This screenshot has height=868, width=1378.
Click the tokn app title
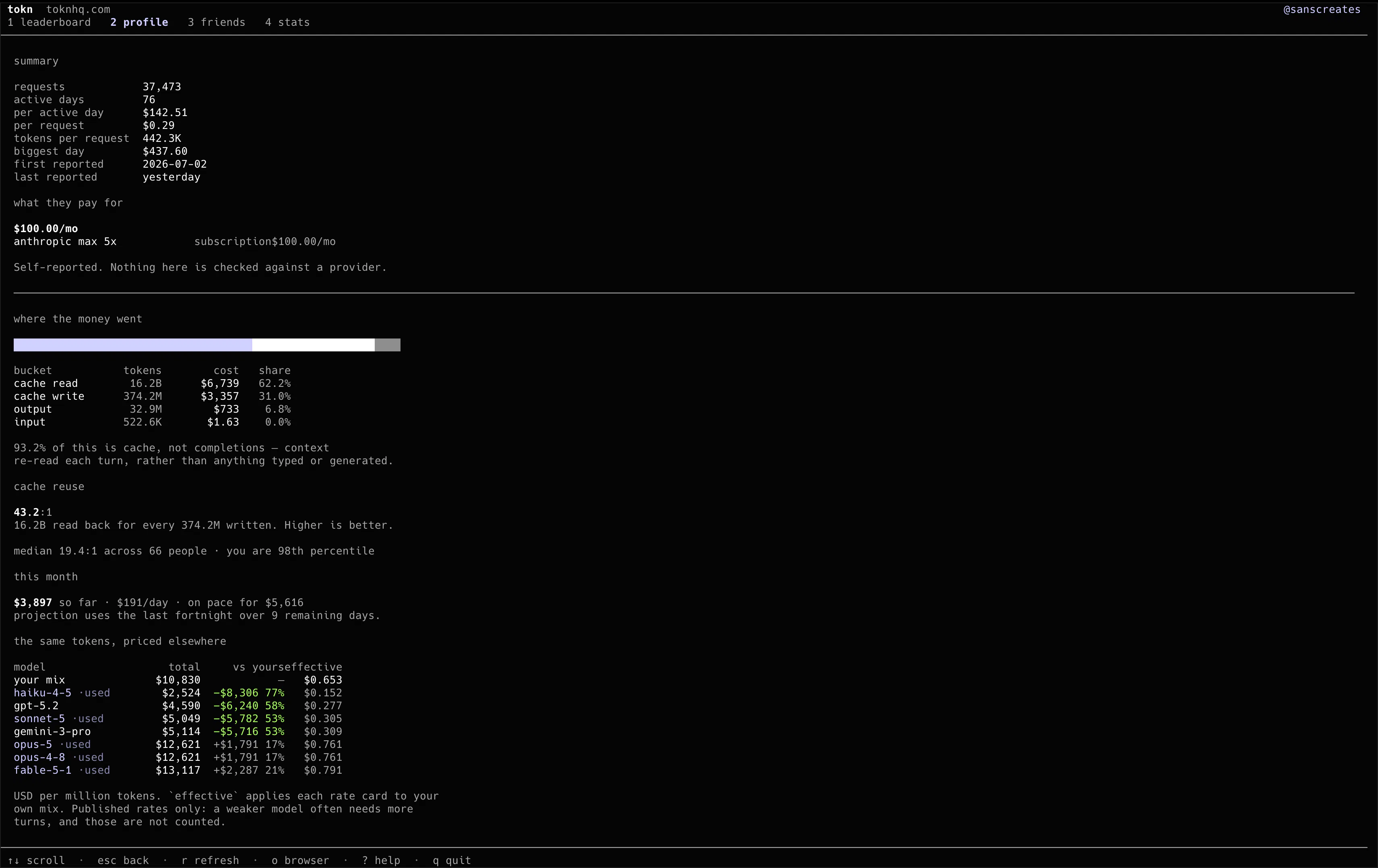point(20,9)
